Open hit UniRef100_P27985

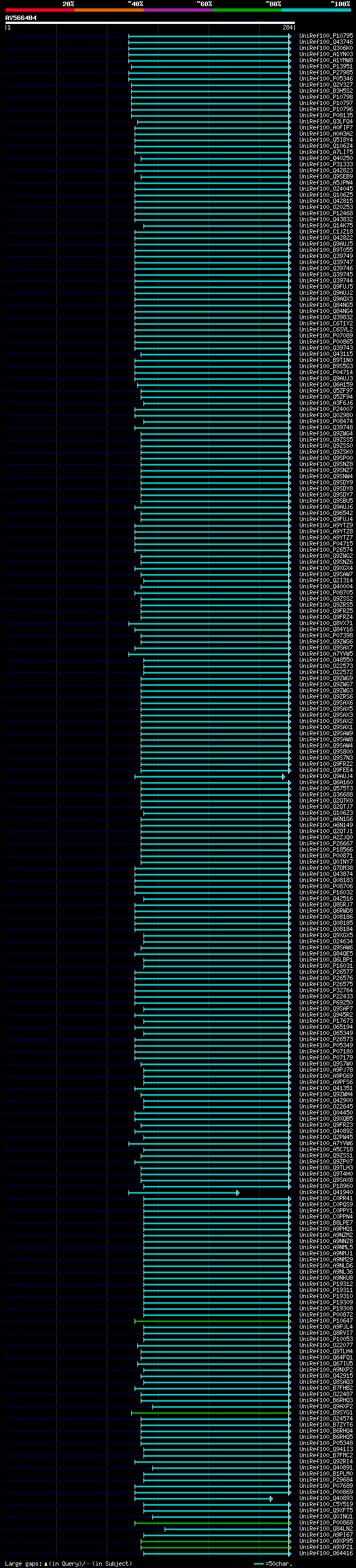click(326, 73)
